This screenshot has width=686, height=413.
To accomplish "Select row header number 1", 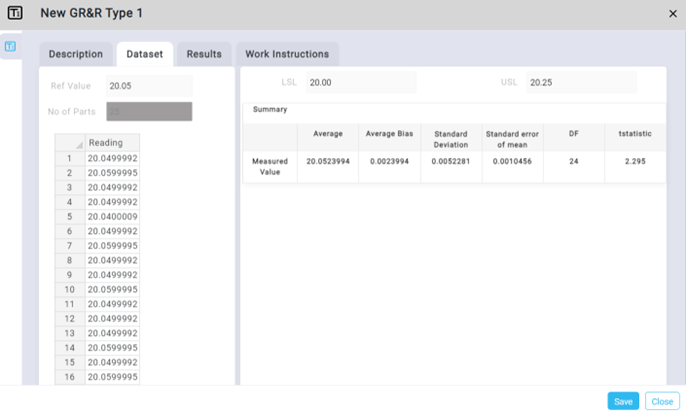I will pos(70,158).
